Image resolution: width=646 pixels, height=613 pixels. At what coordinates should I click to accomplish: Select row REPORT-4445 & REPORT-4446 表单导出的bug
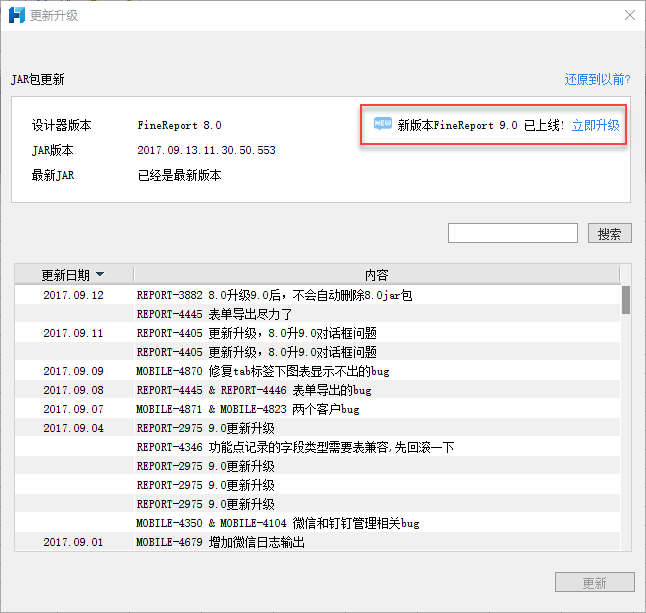click(317, 390)
